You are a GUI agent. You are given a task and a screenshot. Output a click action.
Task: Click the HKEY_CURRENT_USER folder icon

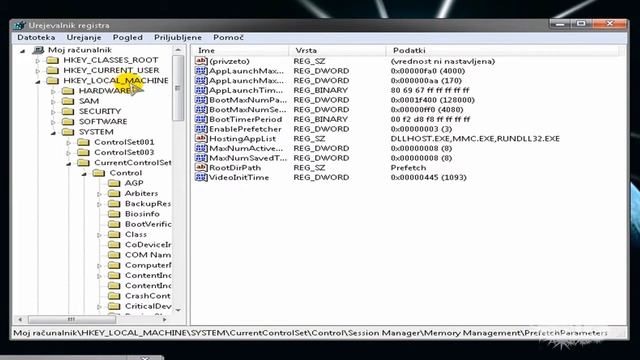coord(52,70)
